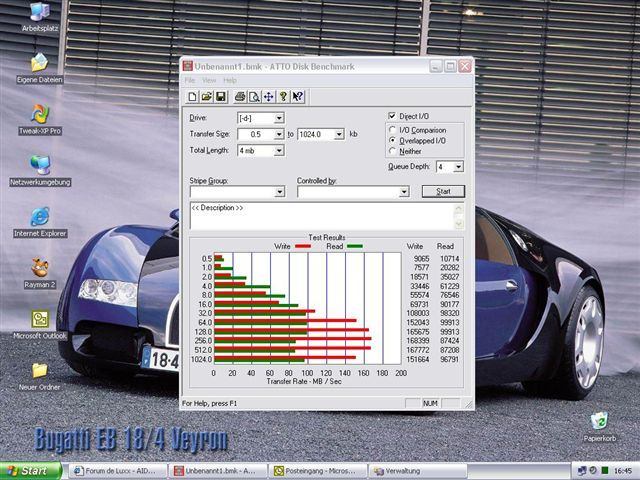Click the red Write legend swatch
Viewport: 640px width, 480px height.
click(x=303, y=246)
